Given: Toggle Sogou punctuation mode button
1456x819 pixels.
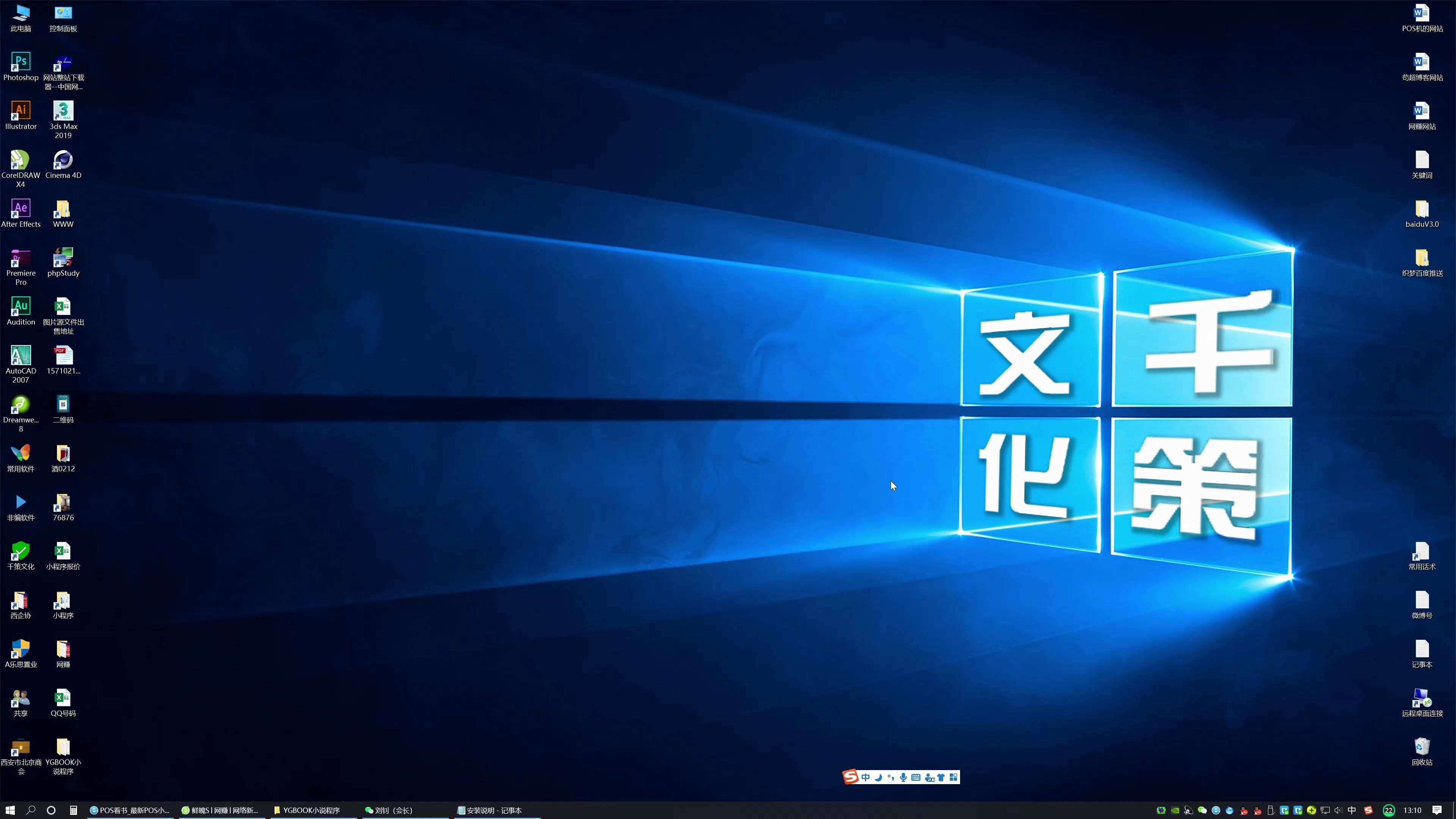Looking at the screenshot, I should coord(891,777).
